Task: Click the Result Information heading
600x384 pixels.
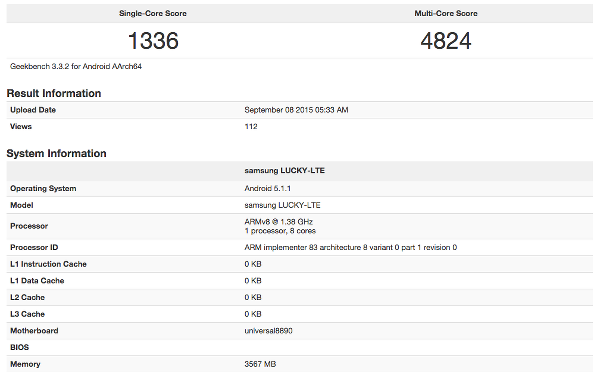Action: coord(54,93)
